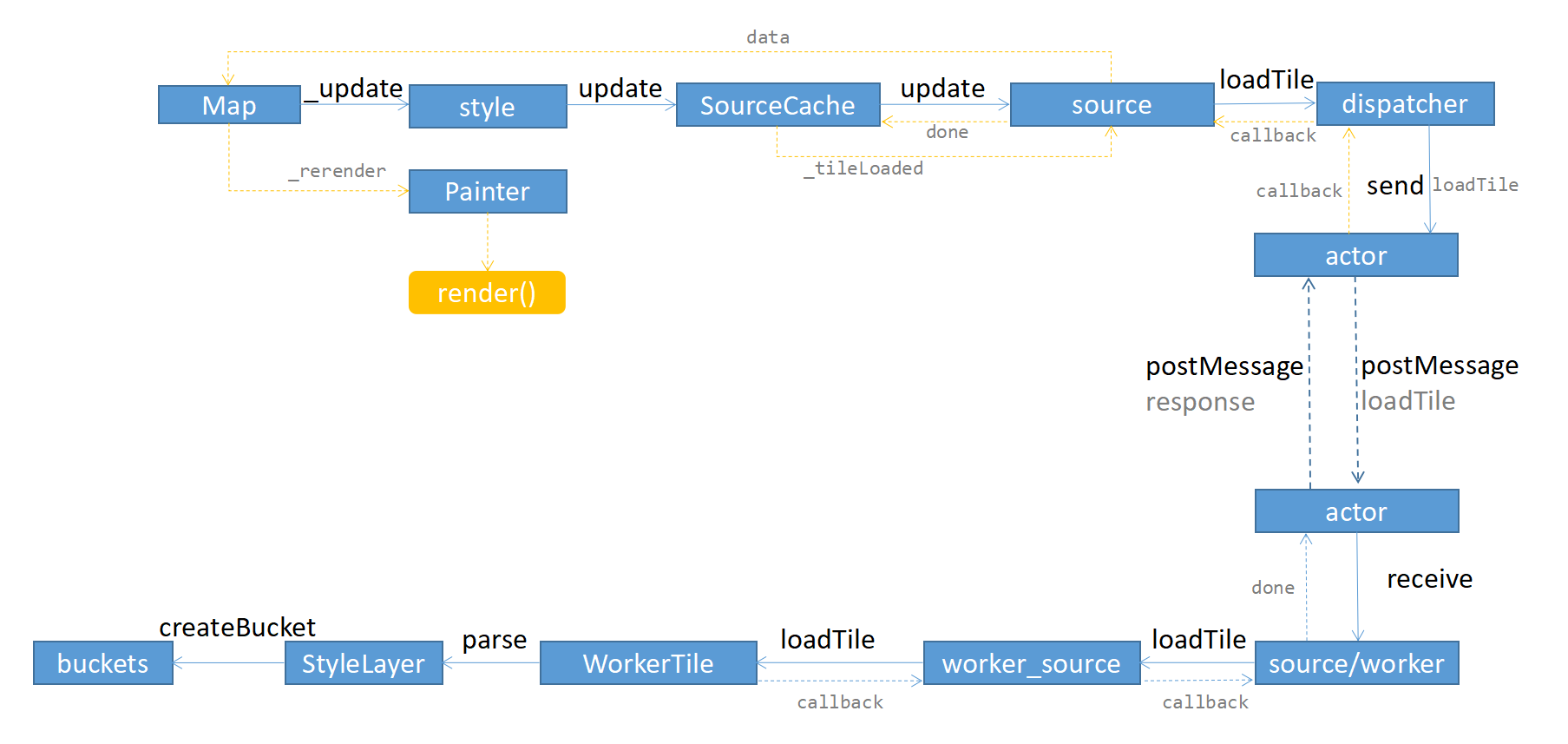The height and width of the screenshot is (744, 1568).
Task: Select the StyleLayer node
Action: (x=364, y=663)
